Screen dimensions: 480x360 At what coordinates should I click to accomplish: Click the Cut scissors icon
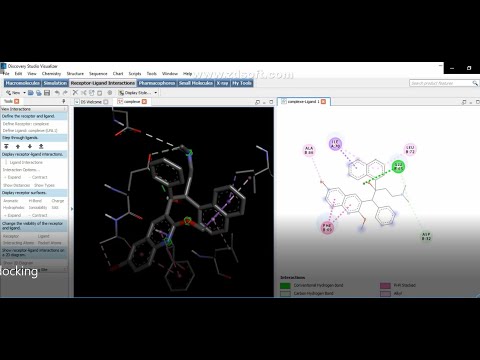coord(75,93)
